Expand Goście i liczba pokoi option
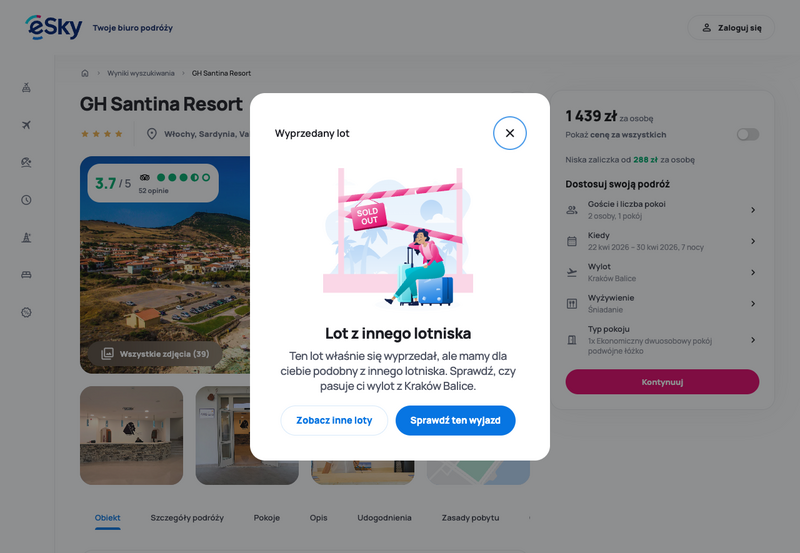Screen dimensions: 800x553 tap(662, 210)
